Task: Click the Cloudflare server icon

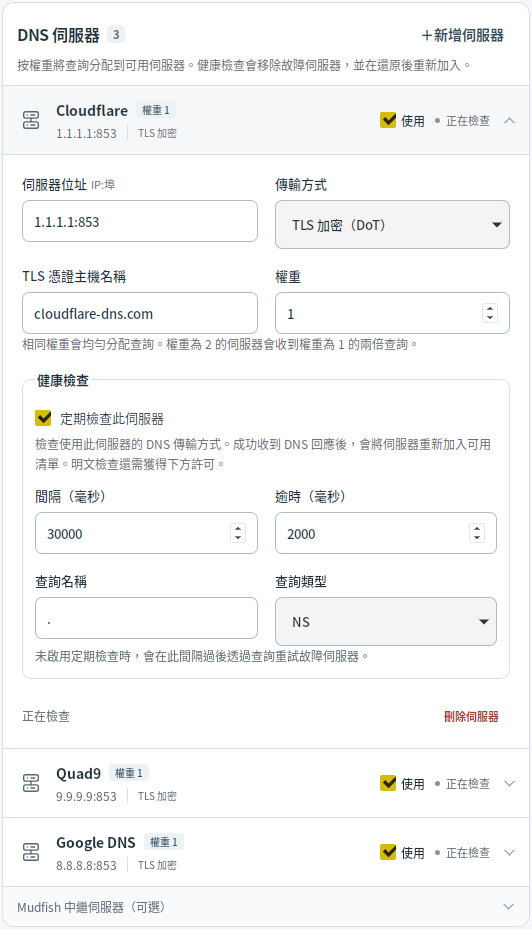Action: (31, 120)
